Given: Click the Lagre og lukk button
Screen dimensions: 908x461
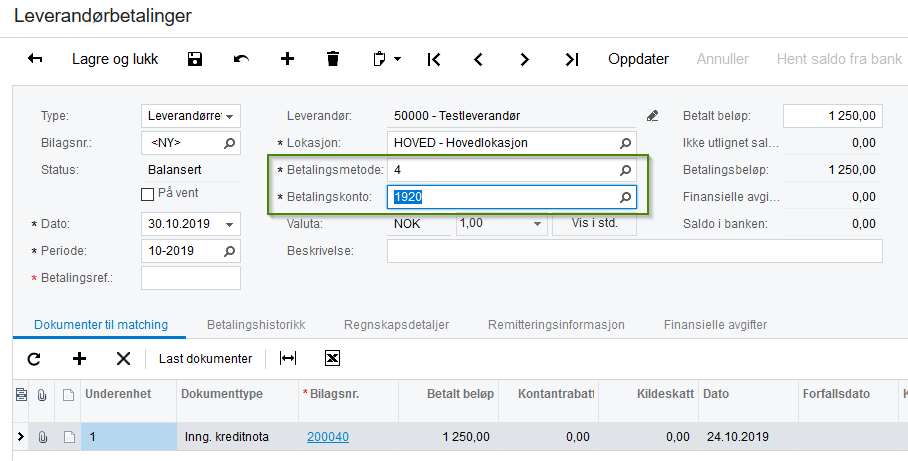Looking at the screenshot, I should tap(115, 59).
